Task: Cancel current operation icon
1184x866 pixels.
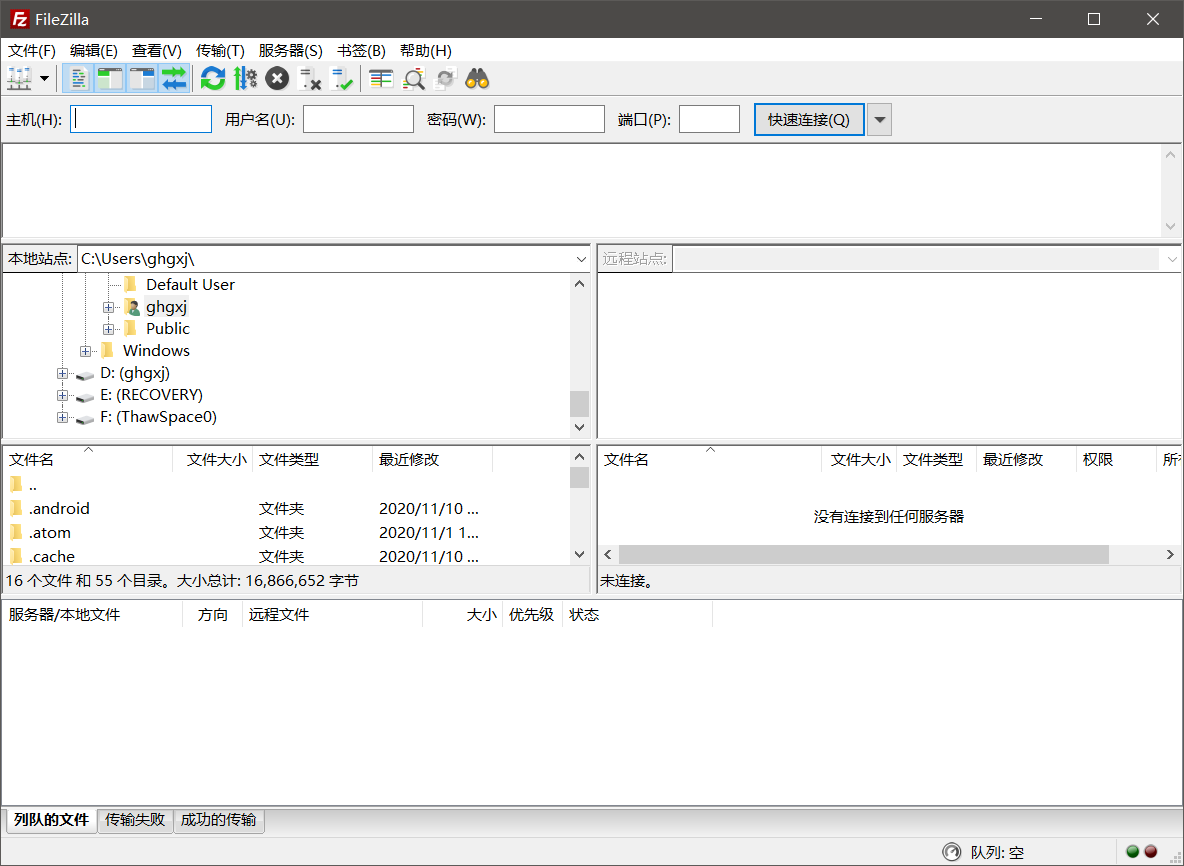Action: click(x=277, y=79)
